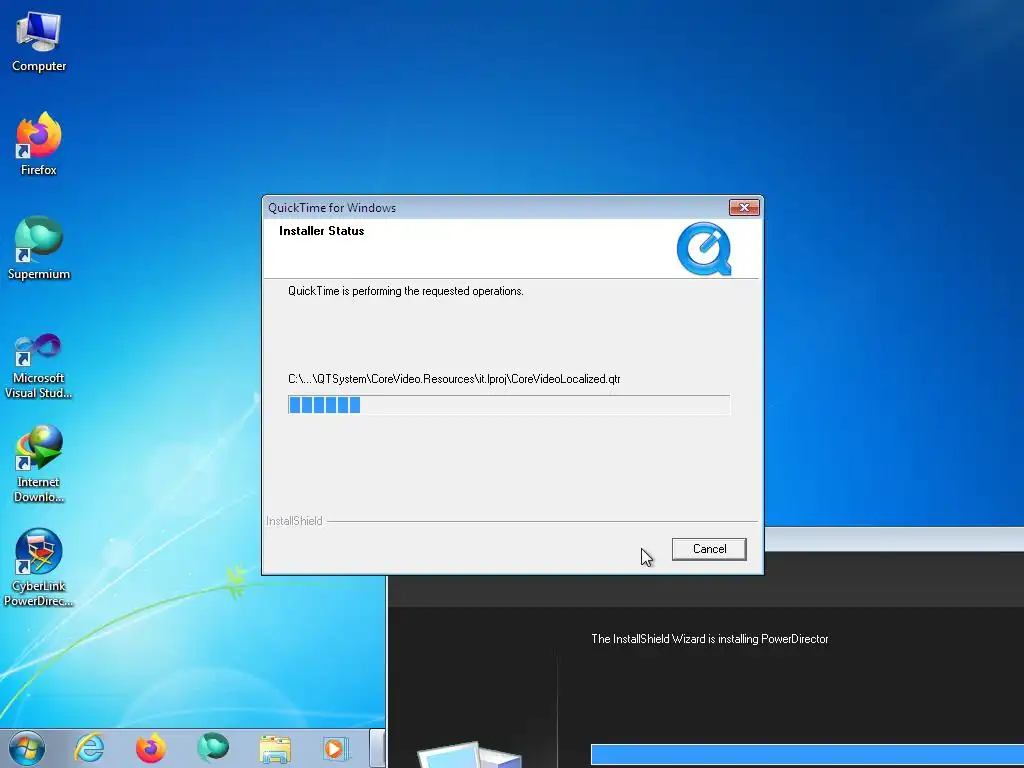
Task: Open Internet Explorer from the taskbar
Action: pos(89,748)
